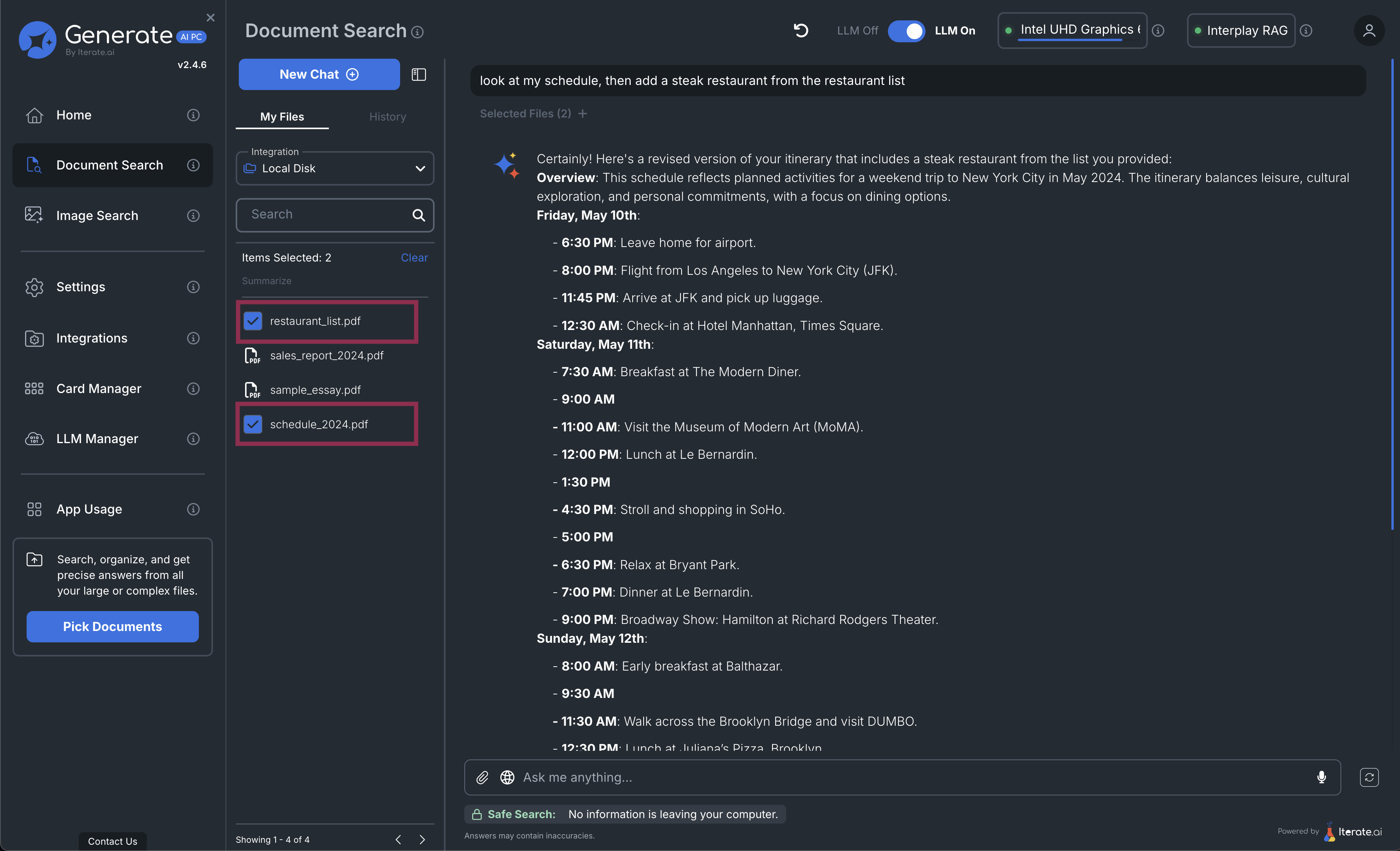Click the attach file paperclip icon
Viewport: 1400px width, 851px height.
[482, 778]
